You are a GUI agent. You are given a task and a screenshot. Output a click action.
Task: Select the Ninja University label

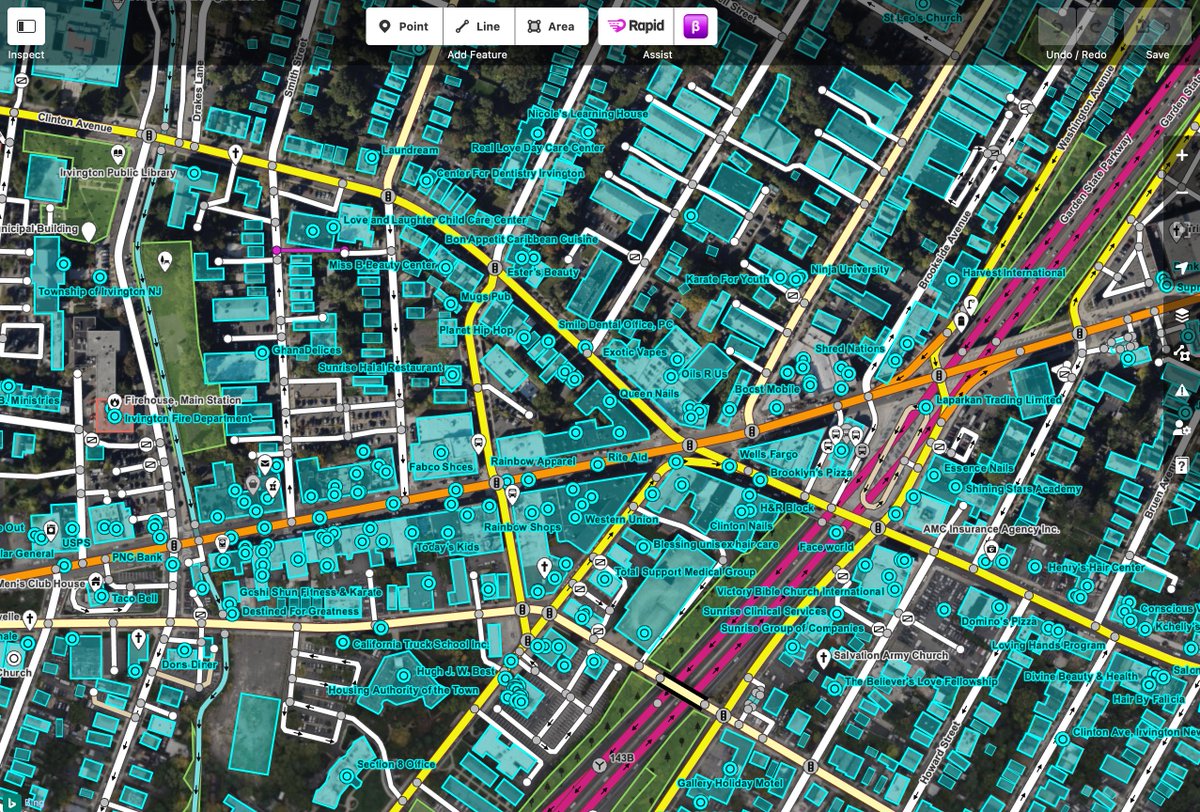click(849, 269)
